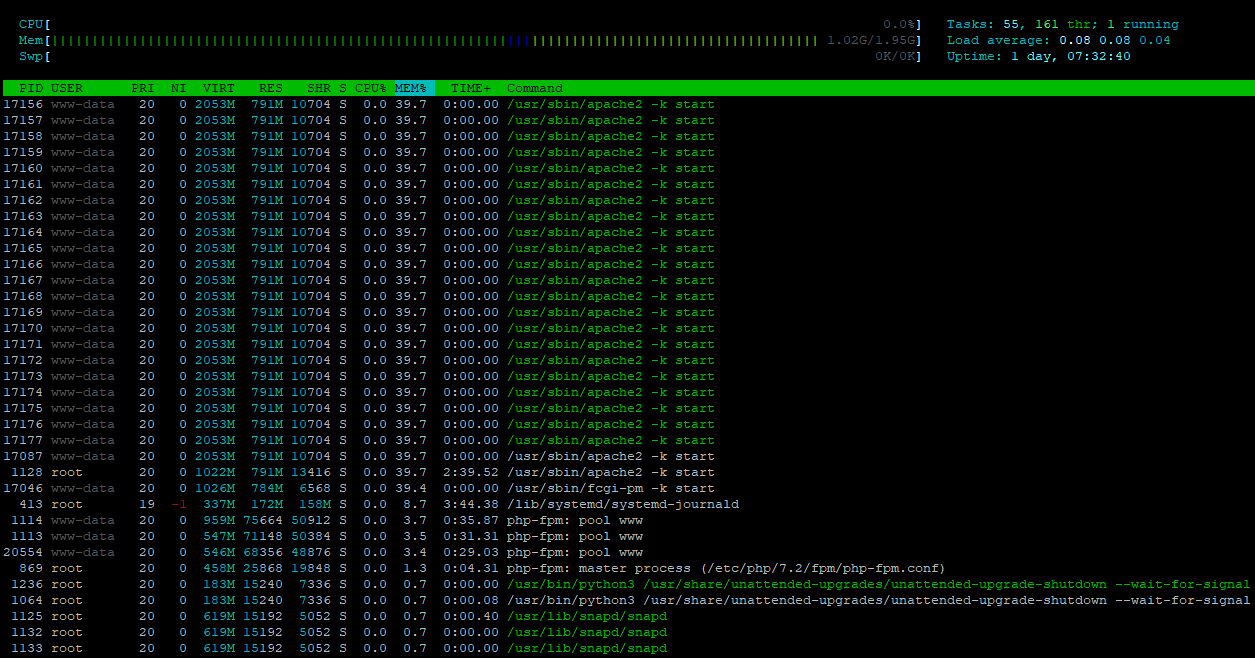Sort by the VIRT column header
Image resolution: width=1255 pixels, height=658 pixels.
(x=219, y=88)
